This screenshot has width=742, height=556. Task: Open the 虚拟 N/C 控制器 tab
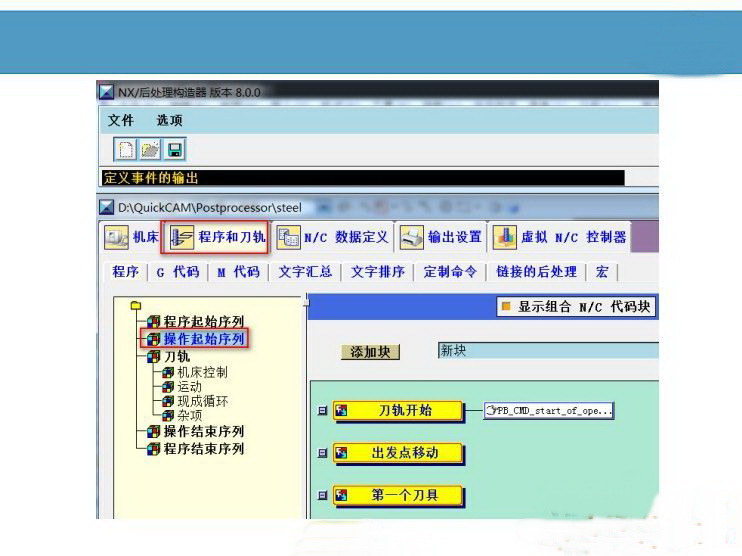561,238
